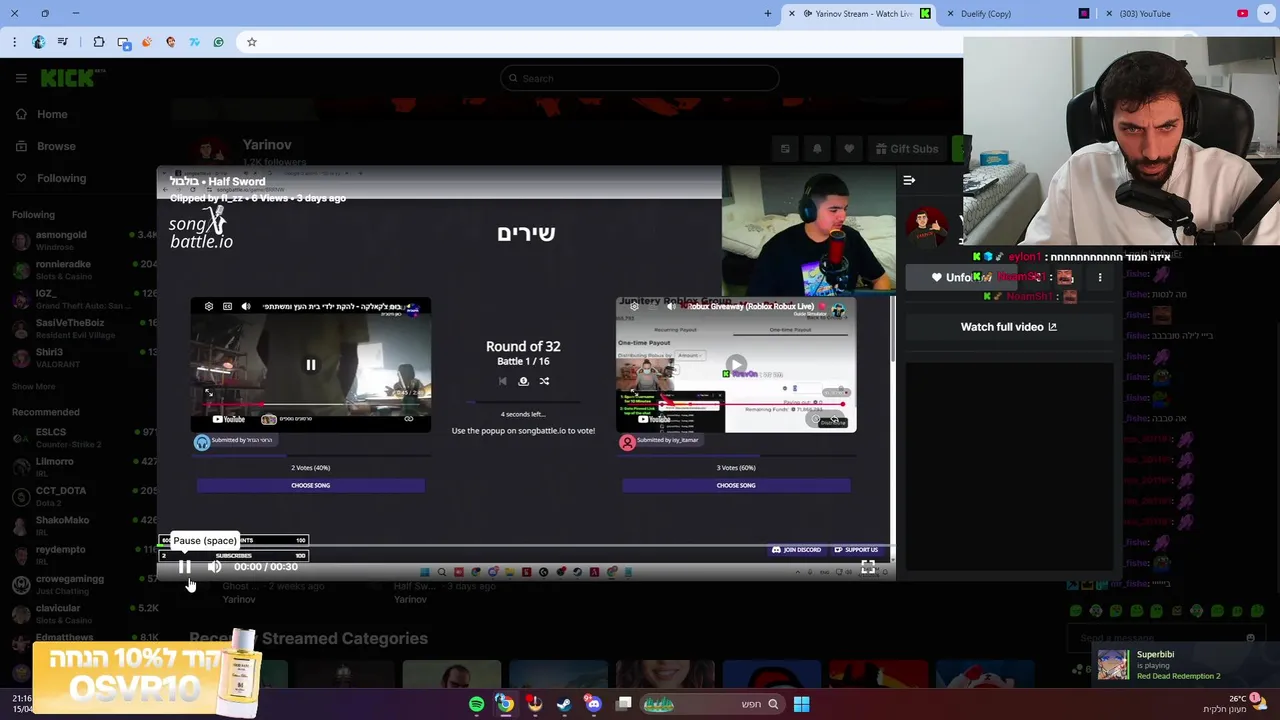Switch to Yarinov Stream browser tab
This screenshot has height=720, width=1280.
click(858, 14)
